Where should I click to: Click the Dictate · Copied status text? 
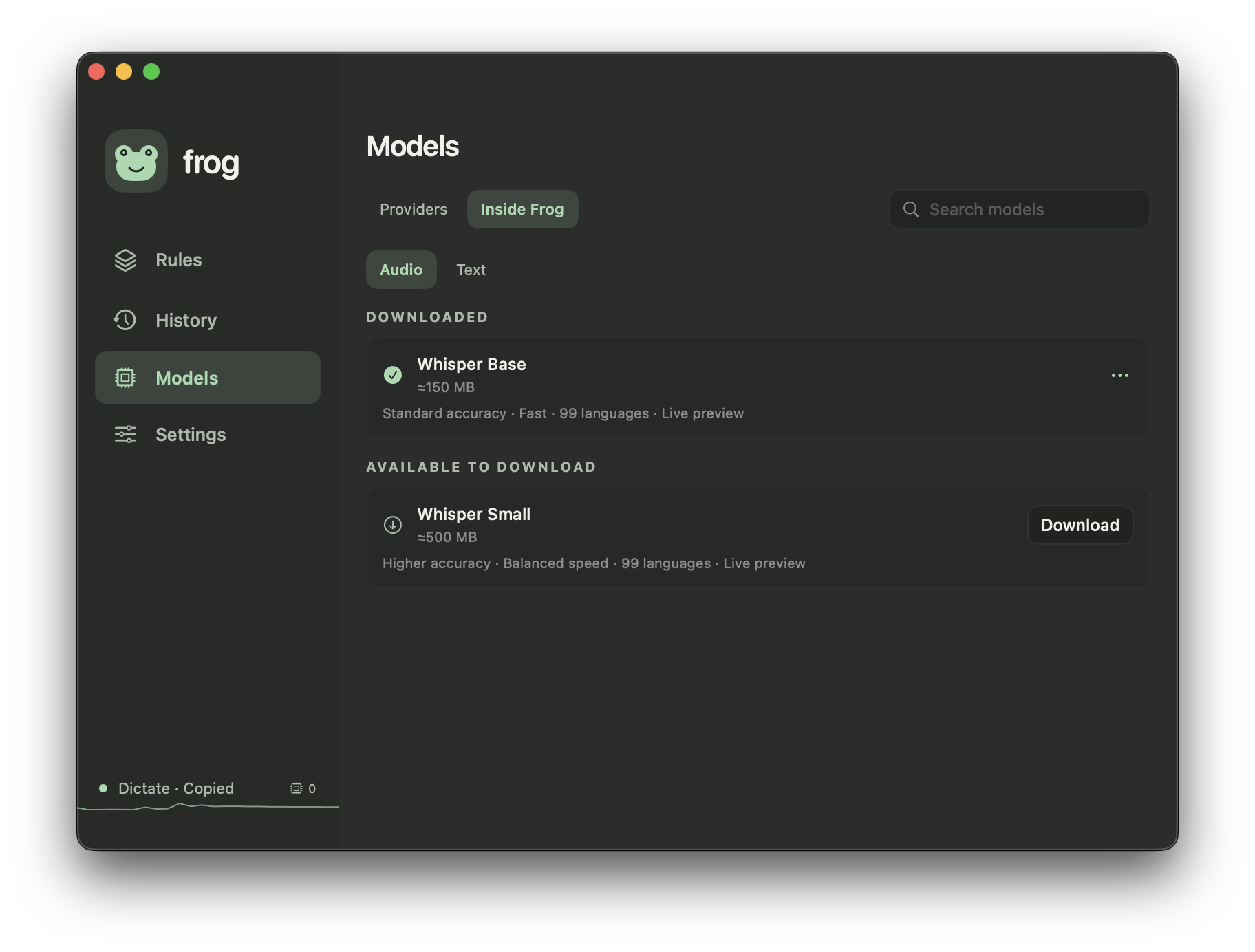176,788
